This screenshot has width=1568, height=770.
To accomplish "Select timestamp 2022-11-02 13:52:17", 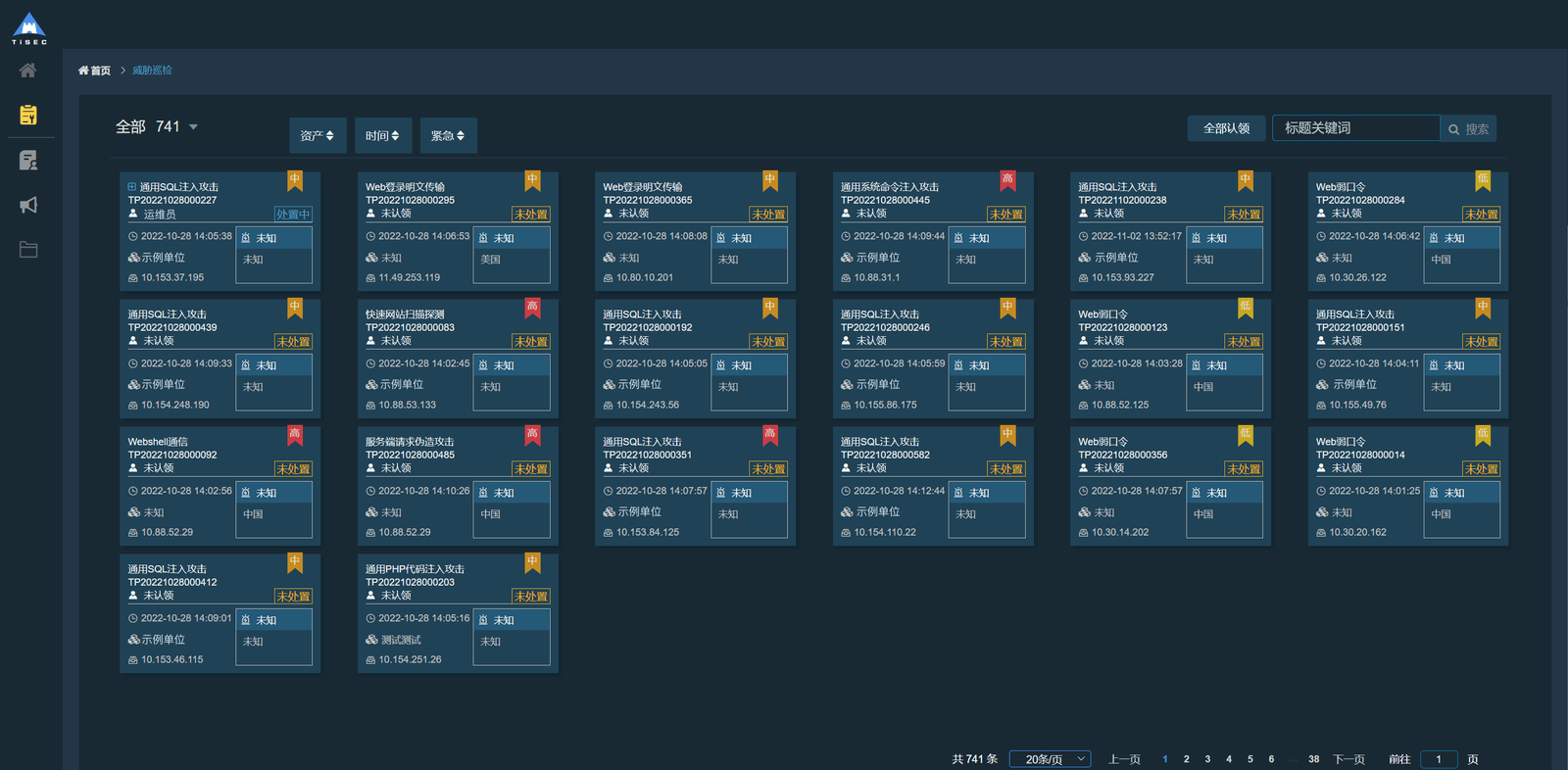I will (x=1137, y=236).
